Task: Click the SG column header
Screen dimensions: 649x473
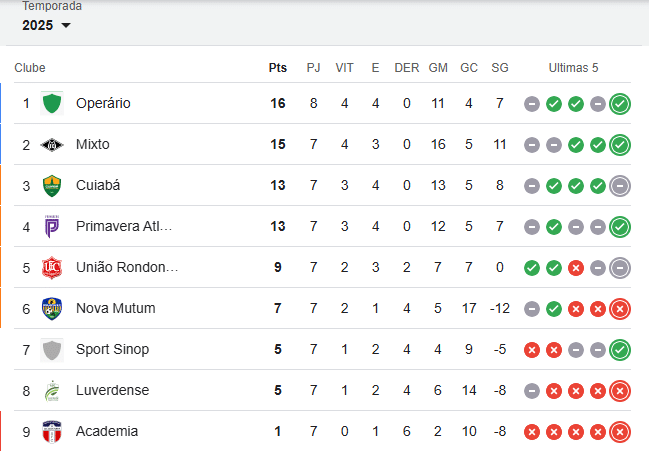Action: [500, 68]
